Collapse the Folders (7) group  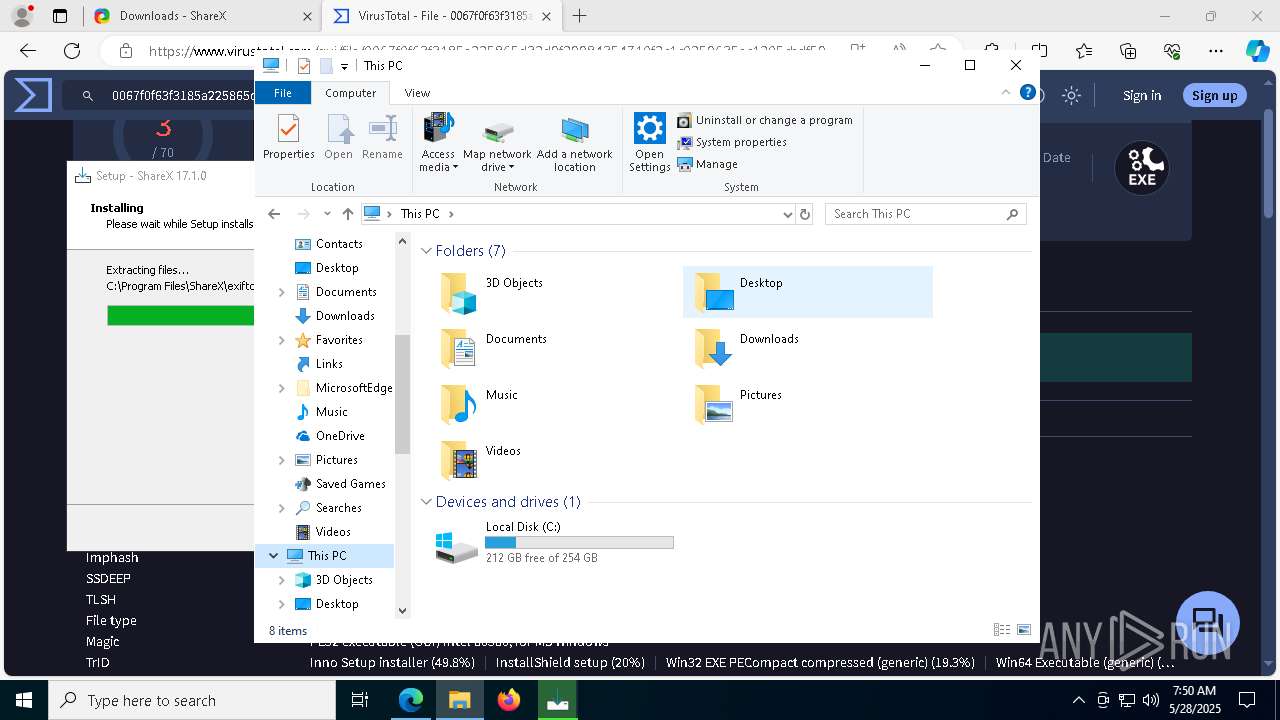pos(427,251)
